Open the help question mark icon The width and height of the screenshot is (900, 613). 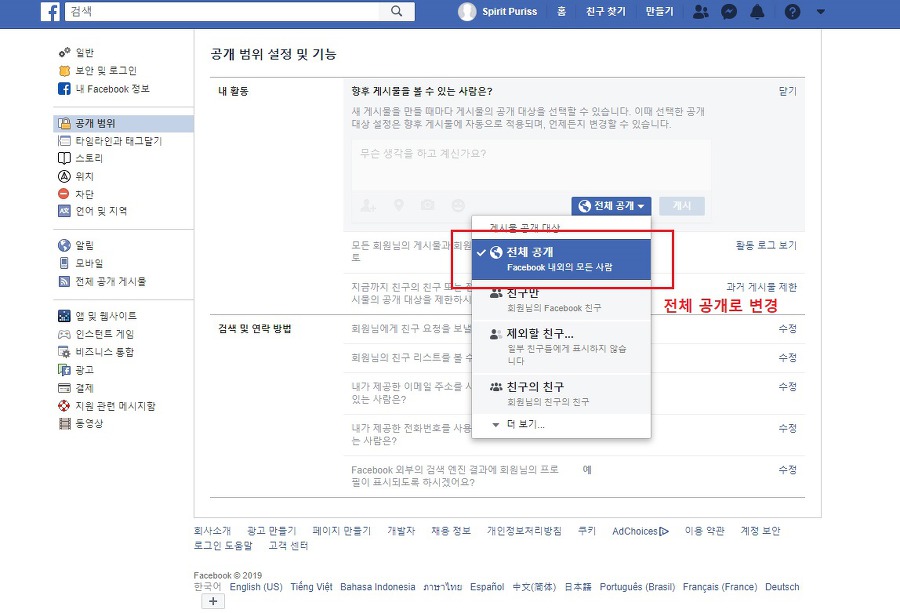793,11
